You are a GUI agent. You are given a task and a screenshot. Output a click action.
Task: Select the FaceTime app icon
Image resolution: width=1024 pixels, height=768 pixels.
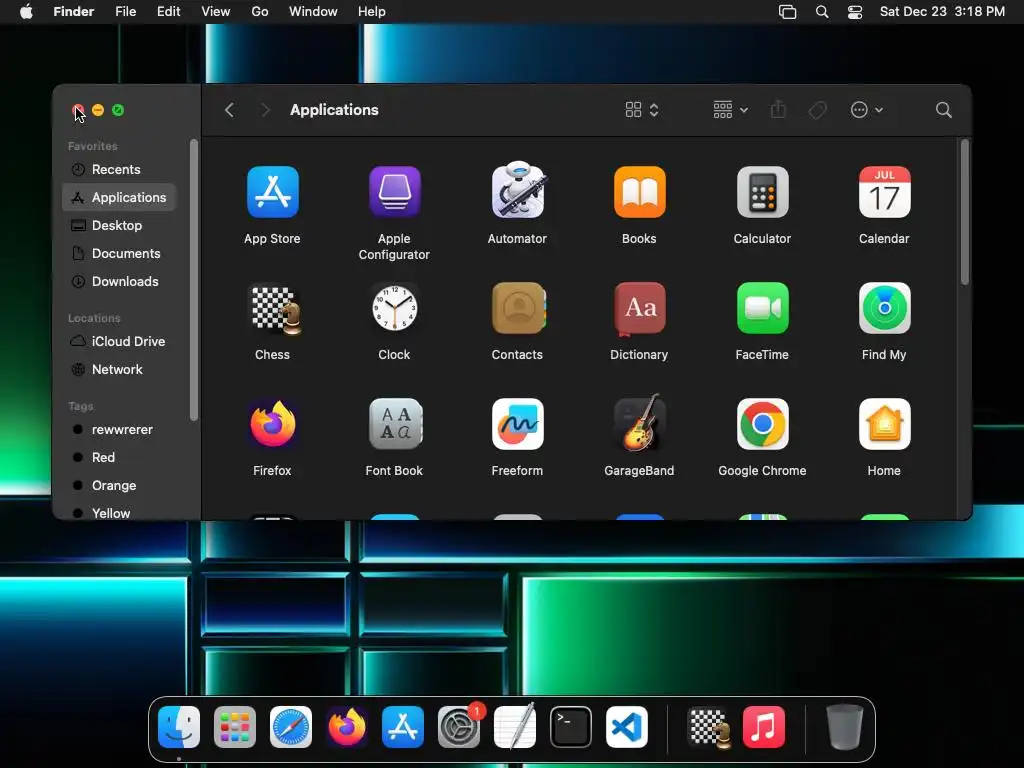pyautogui.click(x=762, y=308)
